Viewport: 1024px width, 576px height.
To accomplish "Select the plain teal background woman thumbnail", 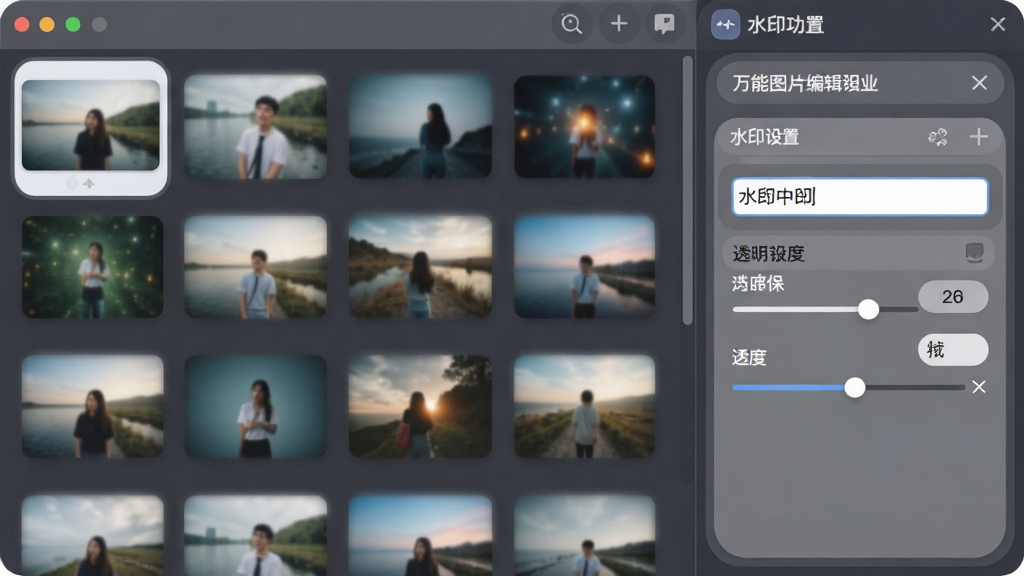I will [255, 406].
